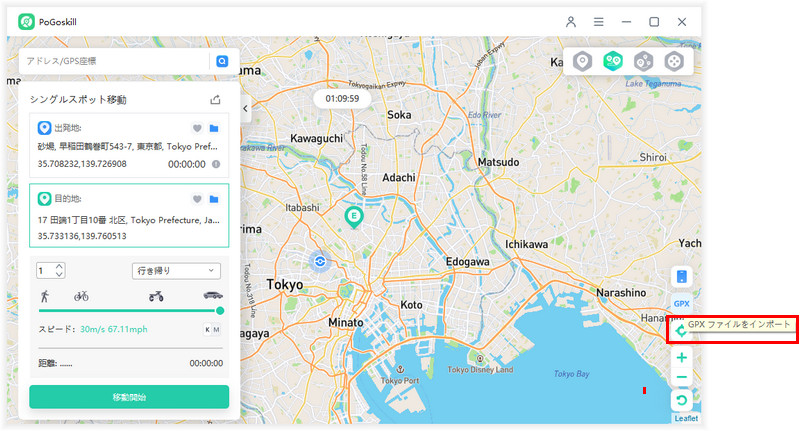
Task: Click the search icon in address bar
Action: [222, 61]
